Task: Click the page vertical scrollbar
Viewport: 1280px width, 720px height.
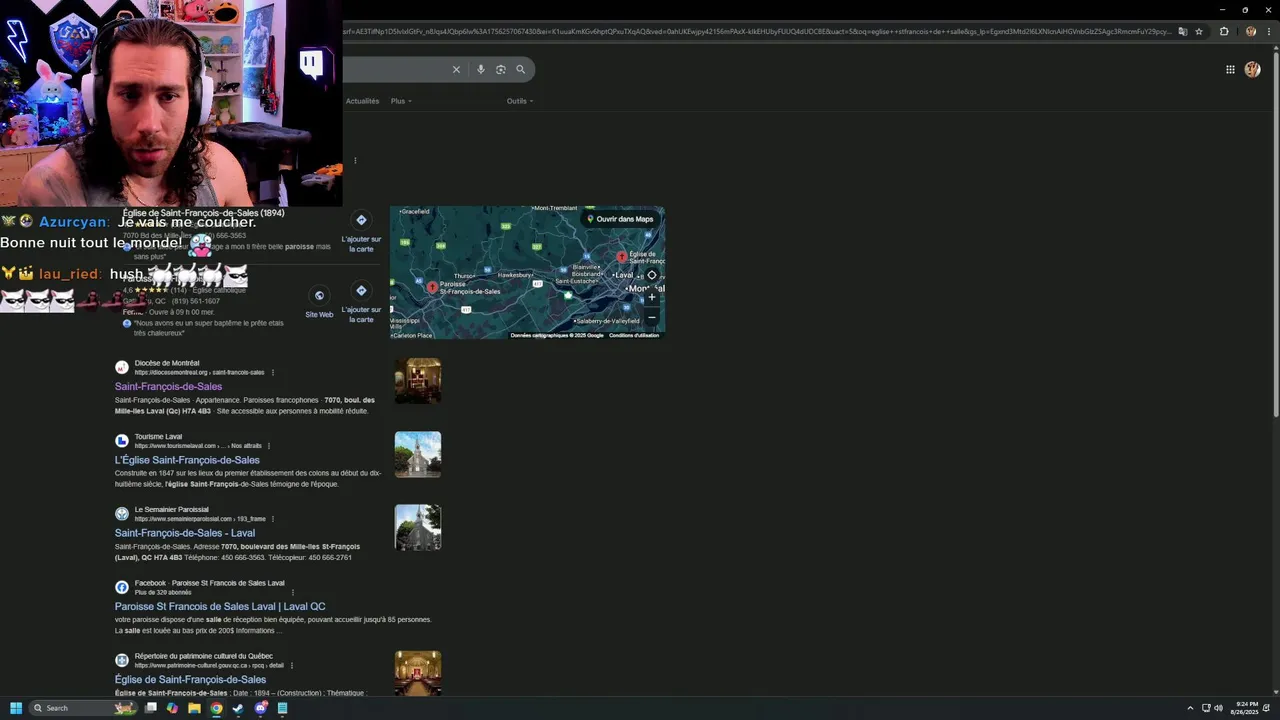Action: coord(1275,236)
